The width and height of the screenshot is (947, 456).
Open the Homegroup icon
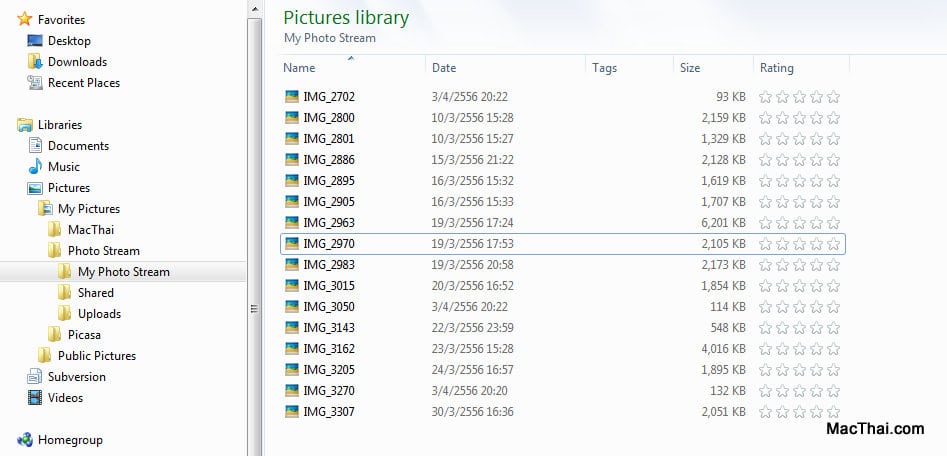pyautogui.click(x=25, y=440)
